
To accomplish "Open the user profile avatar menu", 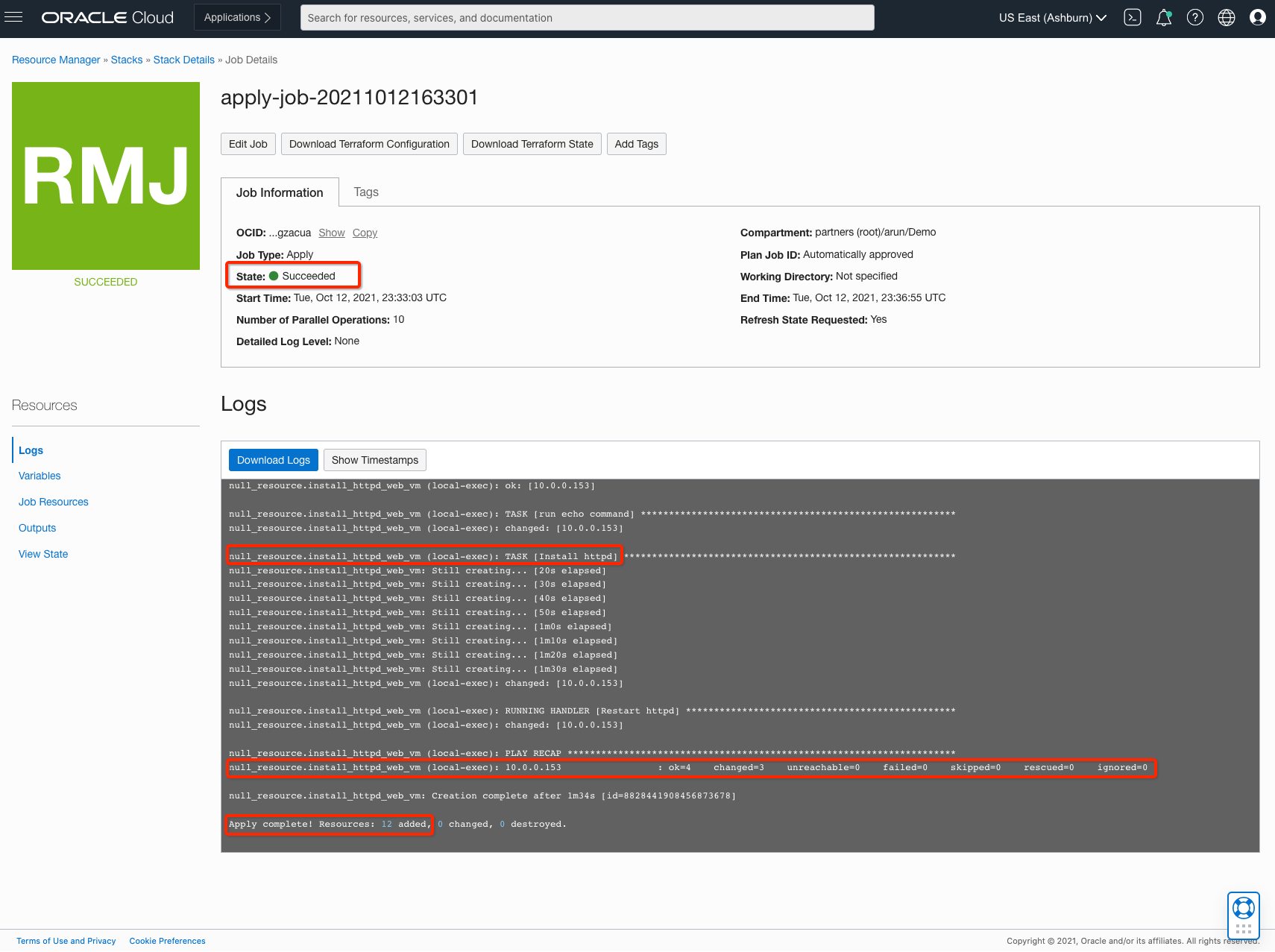I will 1257,17.
